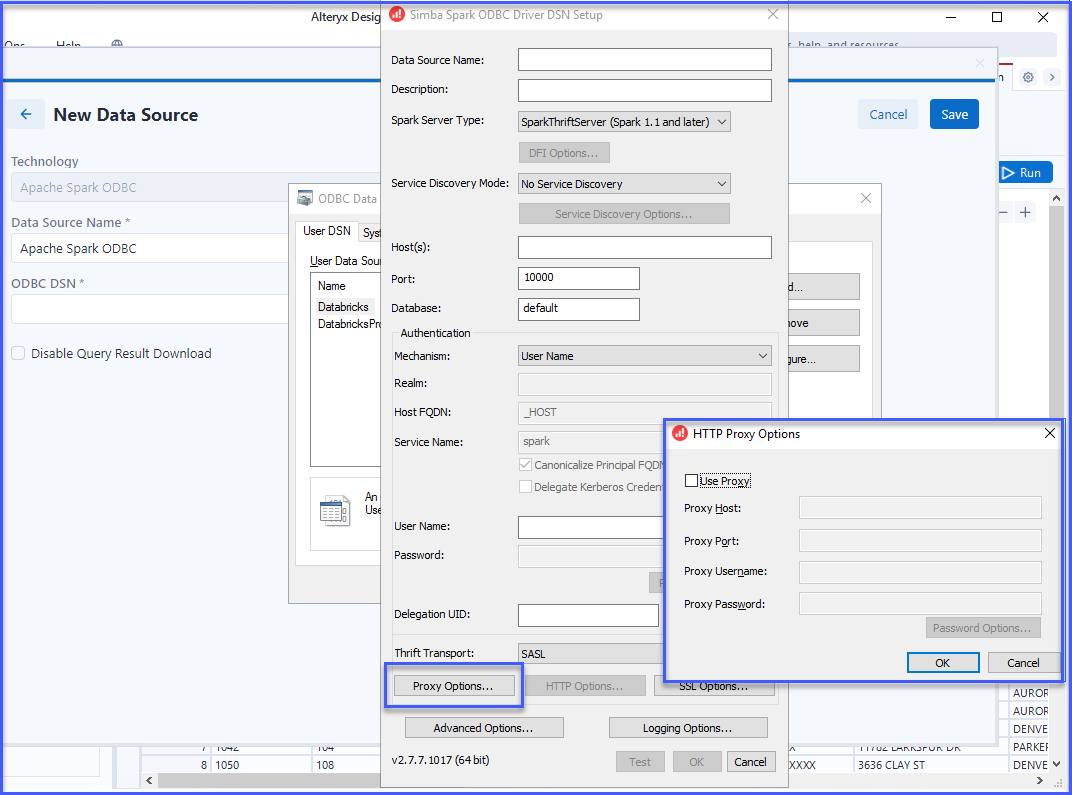Viewport: 1072px width, 795px height.
Task: Open the settings gear icon in Alteryx
Action: (x=1028, y=77)
